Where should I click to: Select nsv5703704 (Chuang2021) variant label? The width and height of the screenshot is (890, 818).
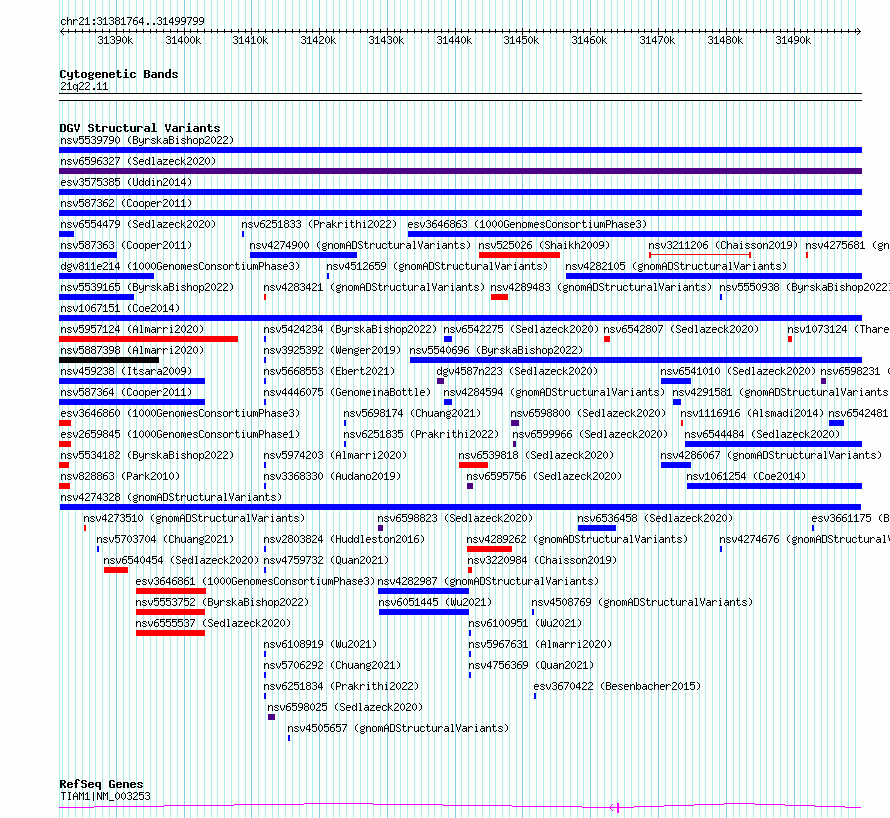pos(165,539)
